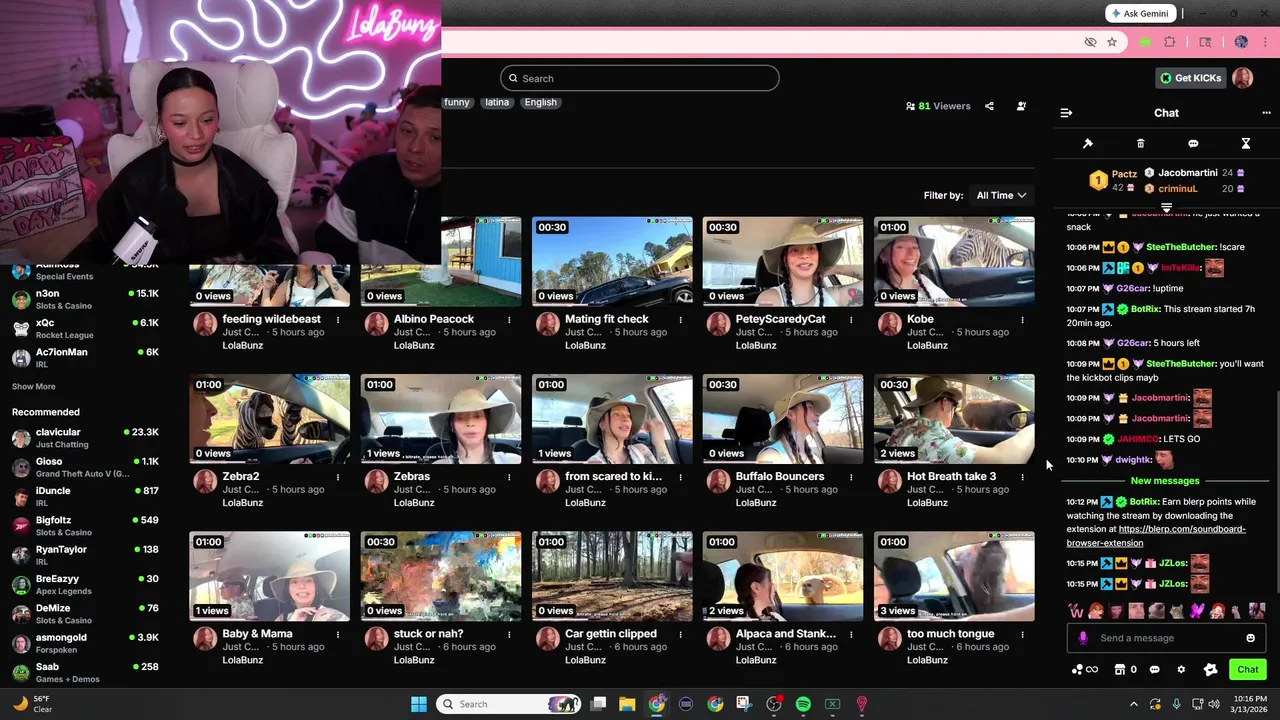This screenshot has height=720, width=1280.
Task: Expand the chat leaderboard handle
Action: [x=1166, y=207]
